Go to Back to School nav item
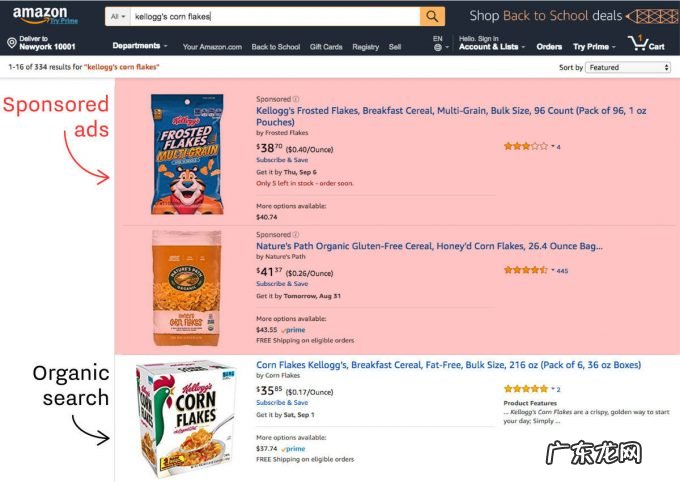This screenshot has height=482, width=680. 275,47
